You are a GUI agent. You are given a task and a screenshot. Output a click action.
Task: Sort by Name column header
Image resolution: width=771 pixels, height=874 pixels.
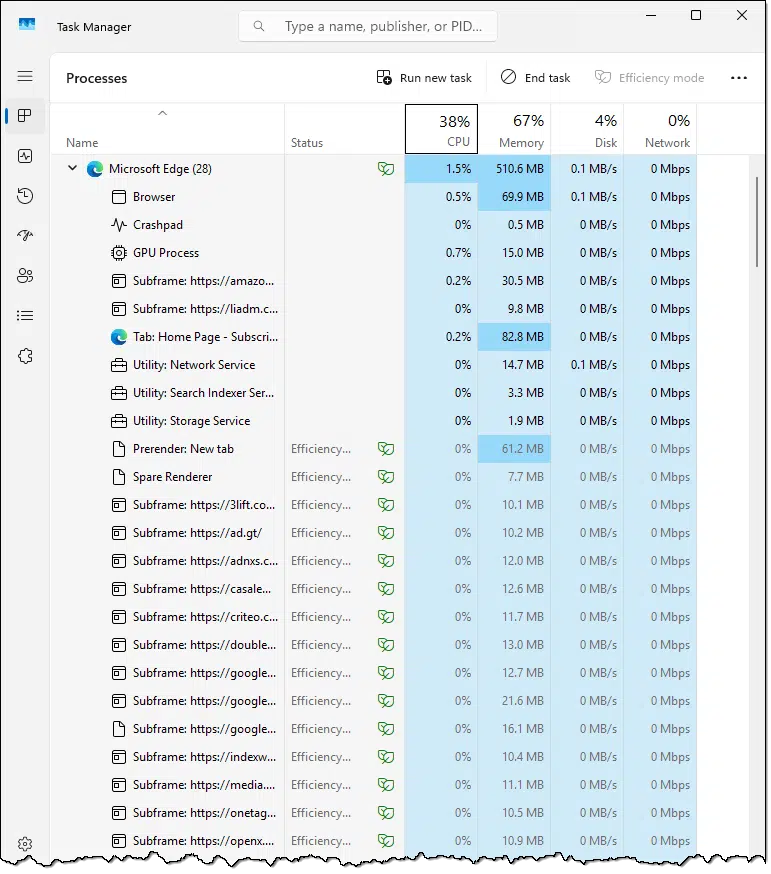[x=167, y=129]
